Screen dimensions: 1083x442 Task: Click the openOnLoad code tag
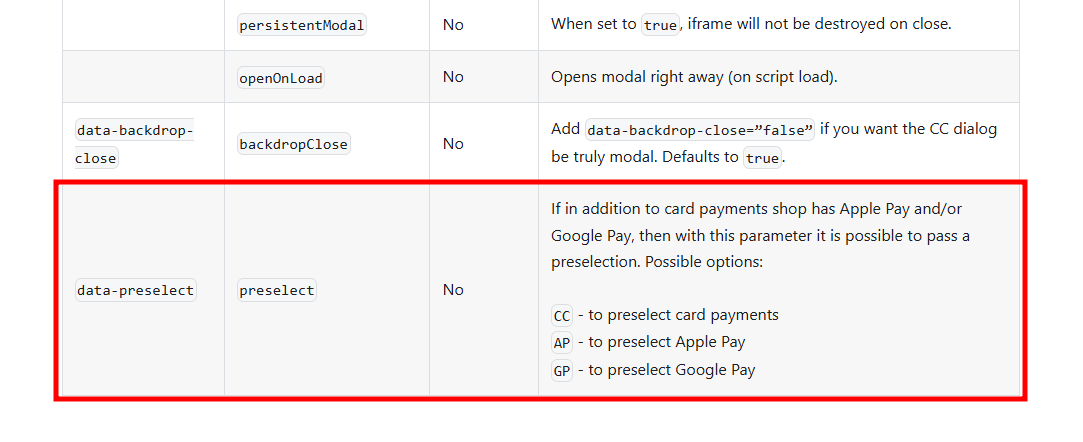[280, 77]
